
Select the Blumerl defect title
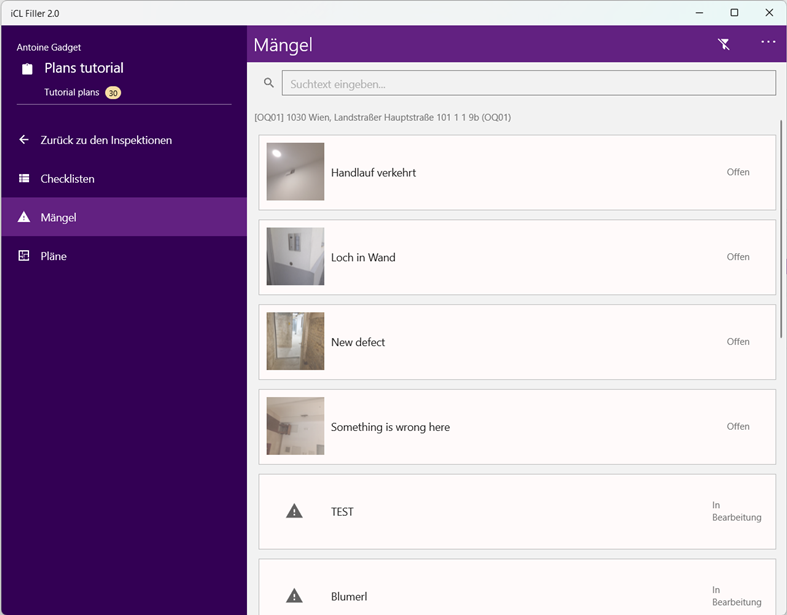pos(349,596)
